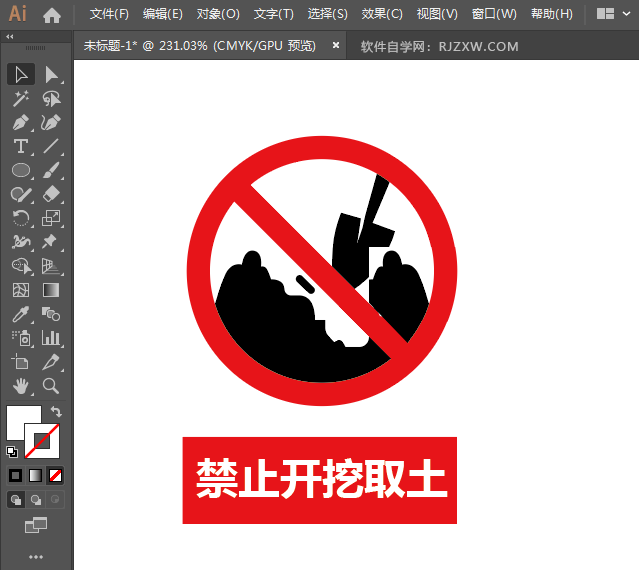Select the Symbol Sprayer tool

pos(21,338)
